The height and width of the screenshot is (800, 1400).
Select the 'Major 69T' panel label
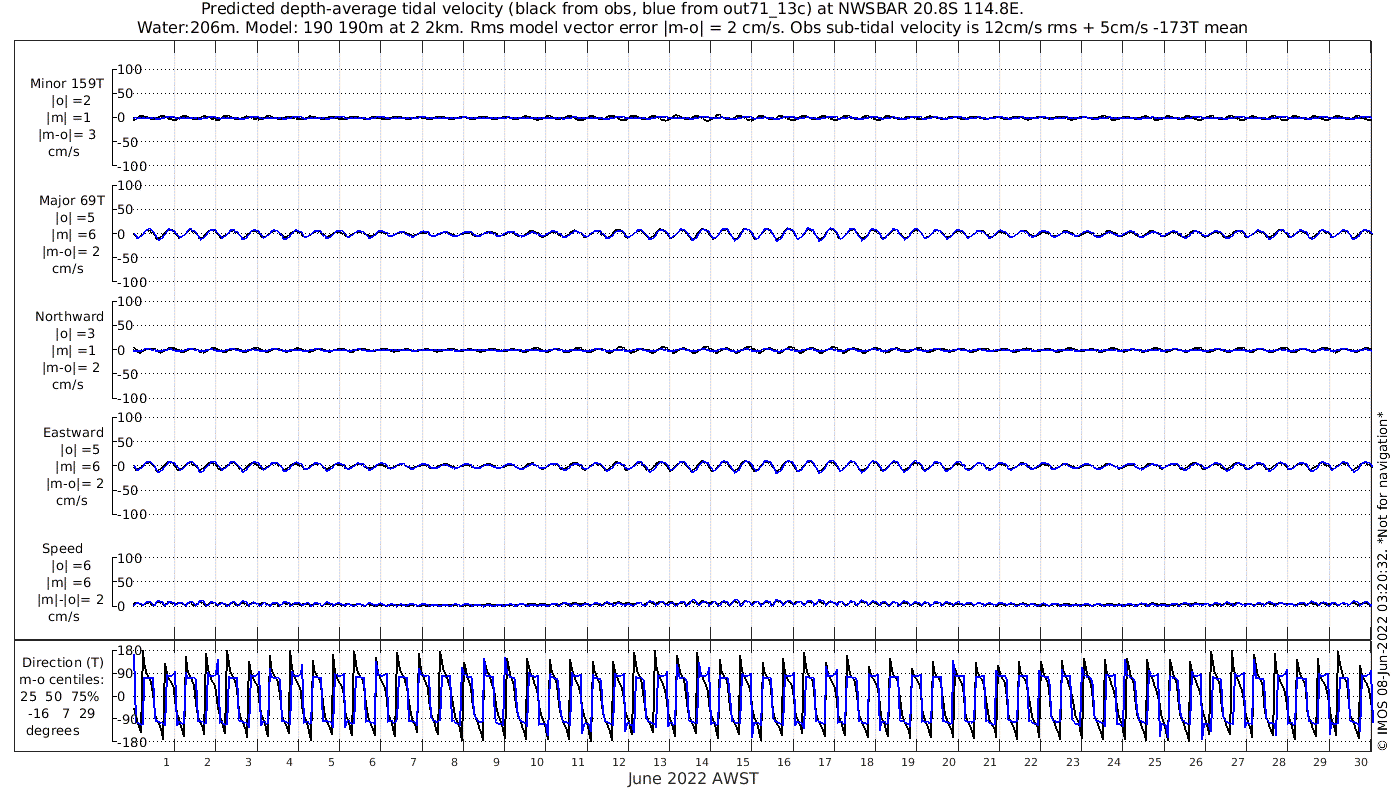(71, 200)
